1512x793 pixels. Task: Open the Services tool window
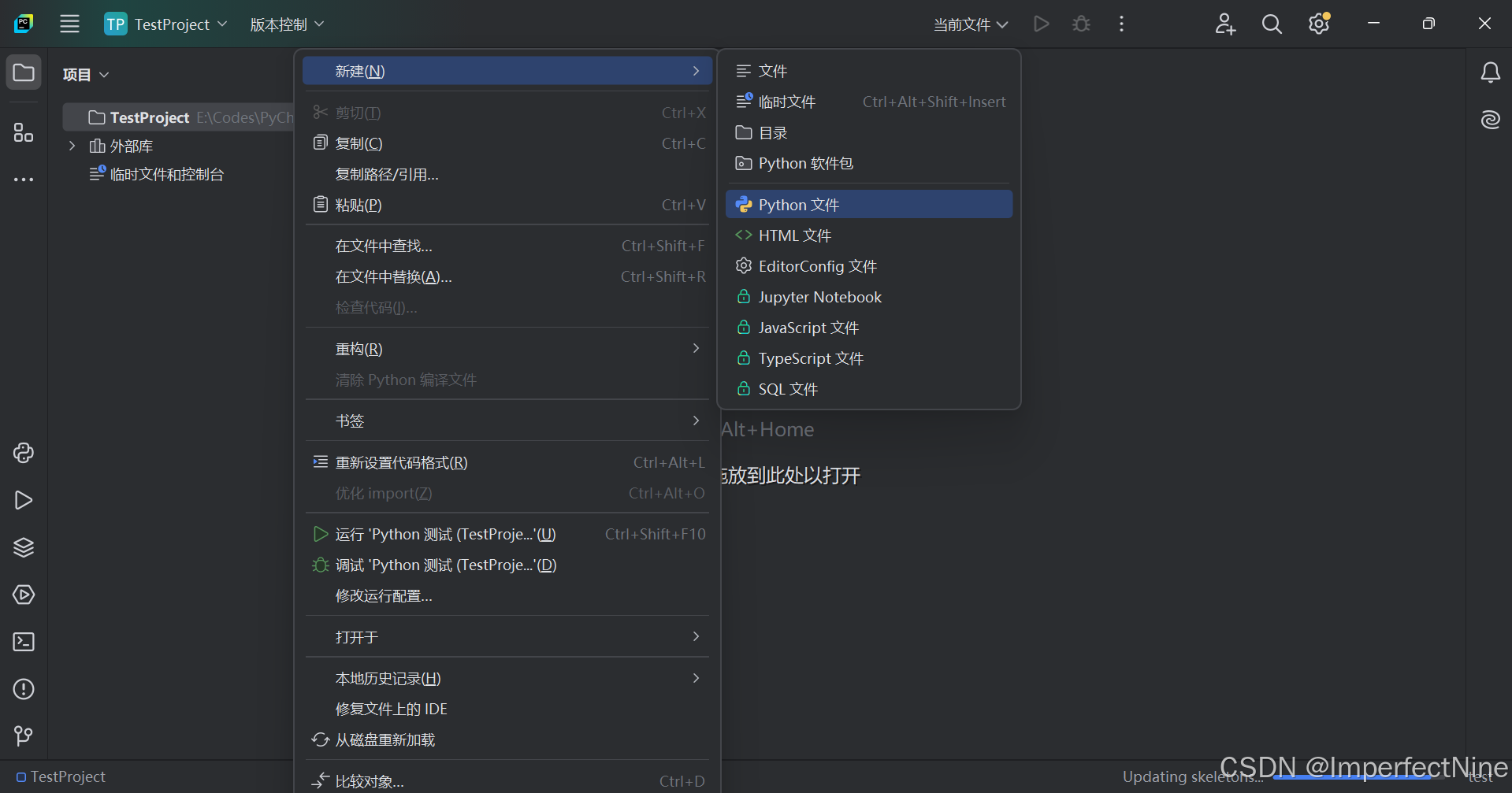[24, 595]
